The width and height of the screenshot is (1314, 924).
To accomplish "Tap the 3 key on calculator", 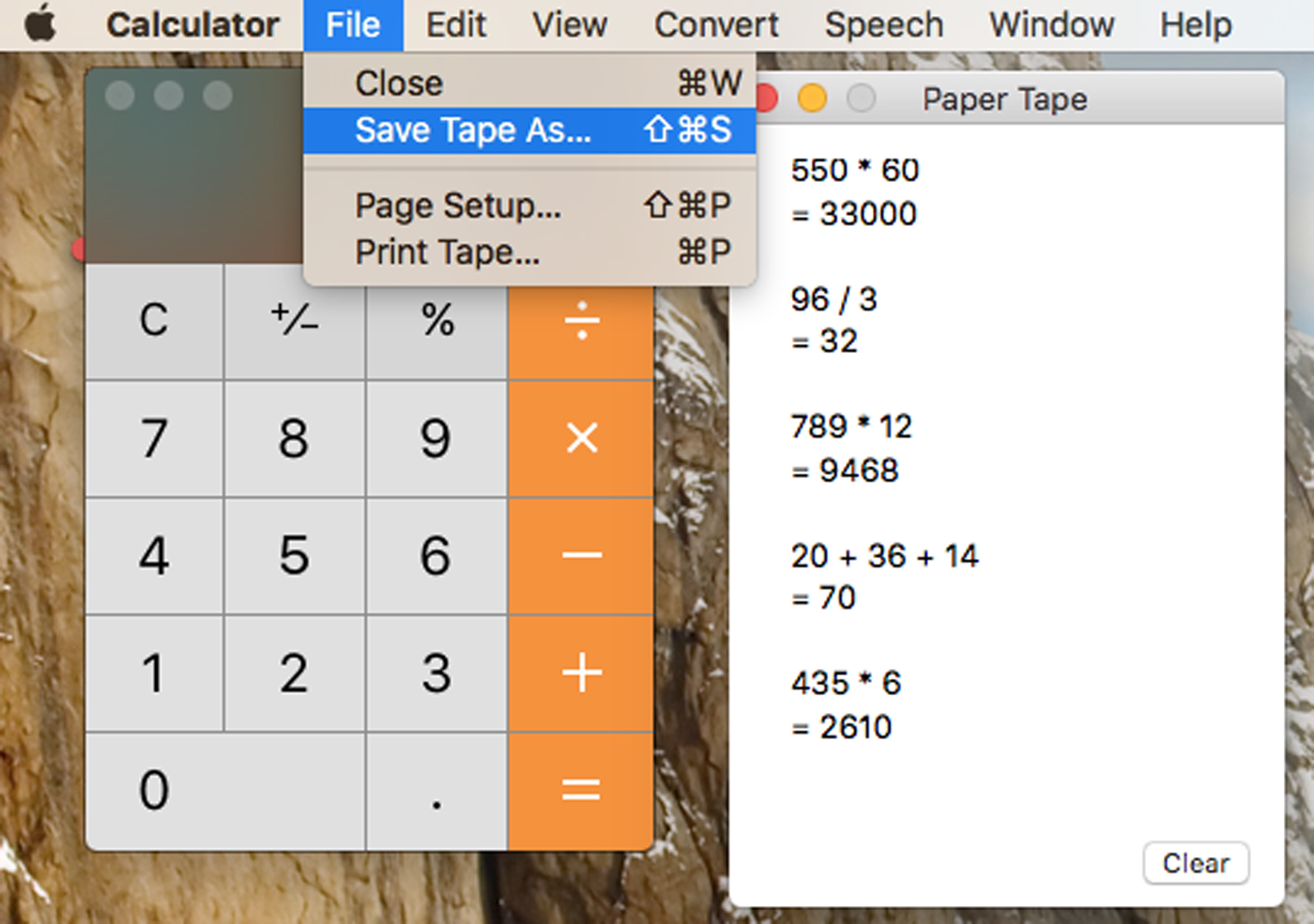I will 436,673.
